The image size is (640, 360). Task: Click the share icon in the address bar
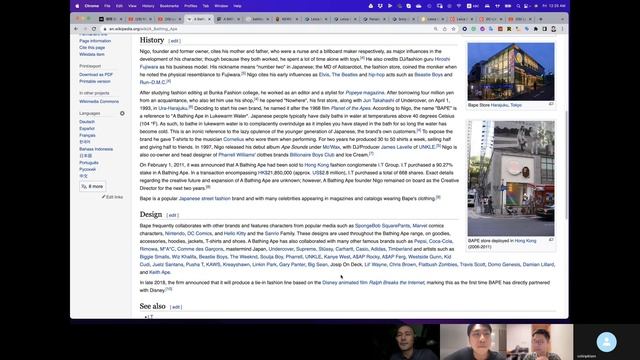point(444,29)
